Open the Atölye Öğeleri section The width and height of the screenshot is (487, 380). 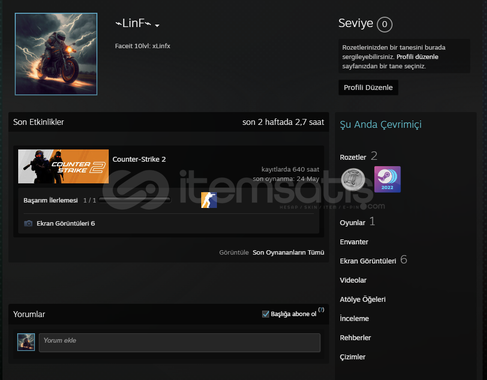pos(363,299)
